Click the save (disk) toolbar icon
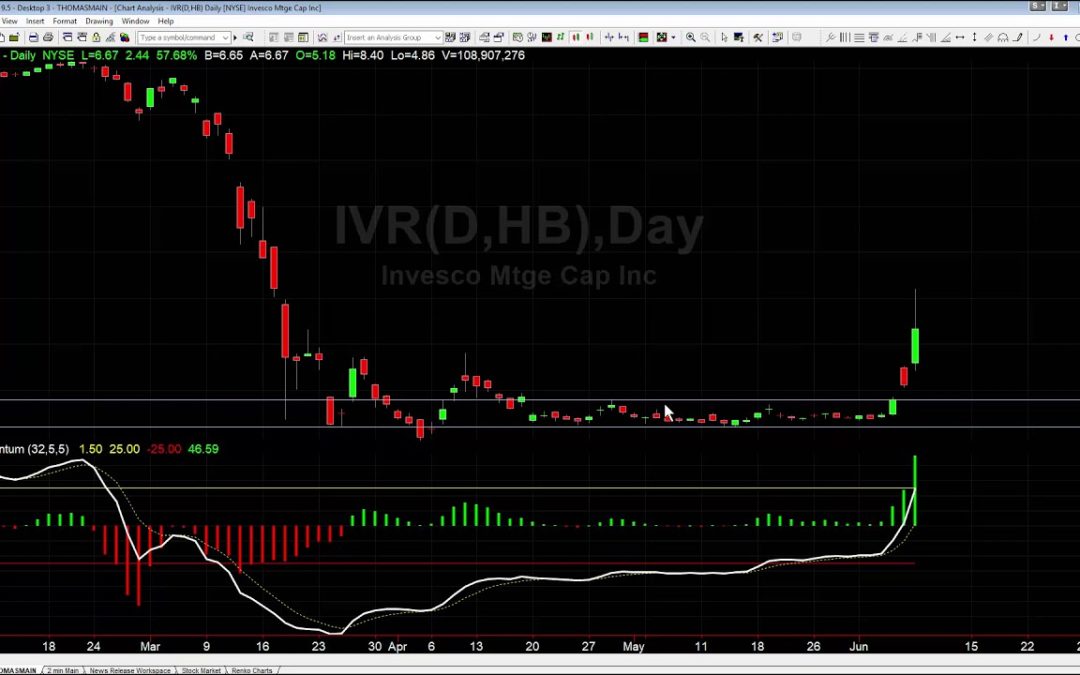The width and height of the screenshot is (1080, 675). point(33,37)
